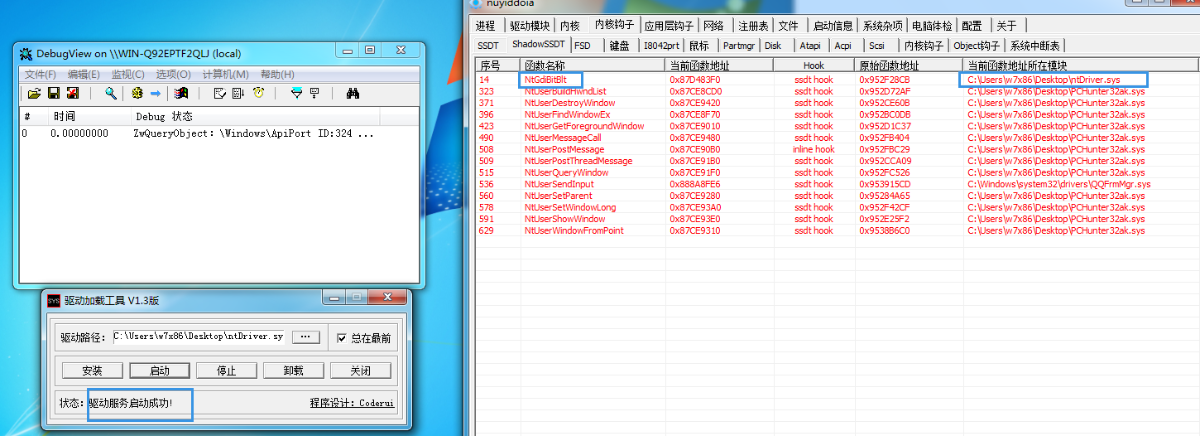The image size is (1200, 436).
Task: Select the ZwQueryObject log entry in DebugView
Action: click(x=218, y=133)
